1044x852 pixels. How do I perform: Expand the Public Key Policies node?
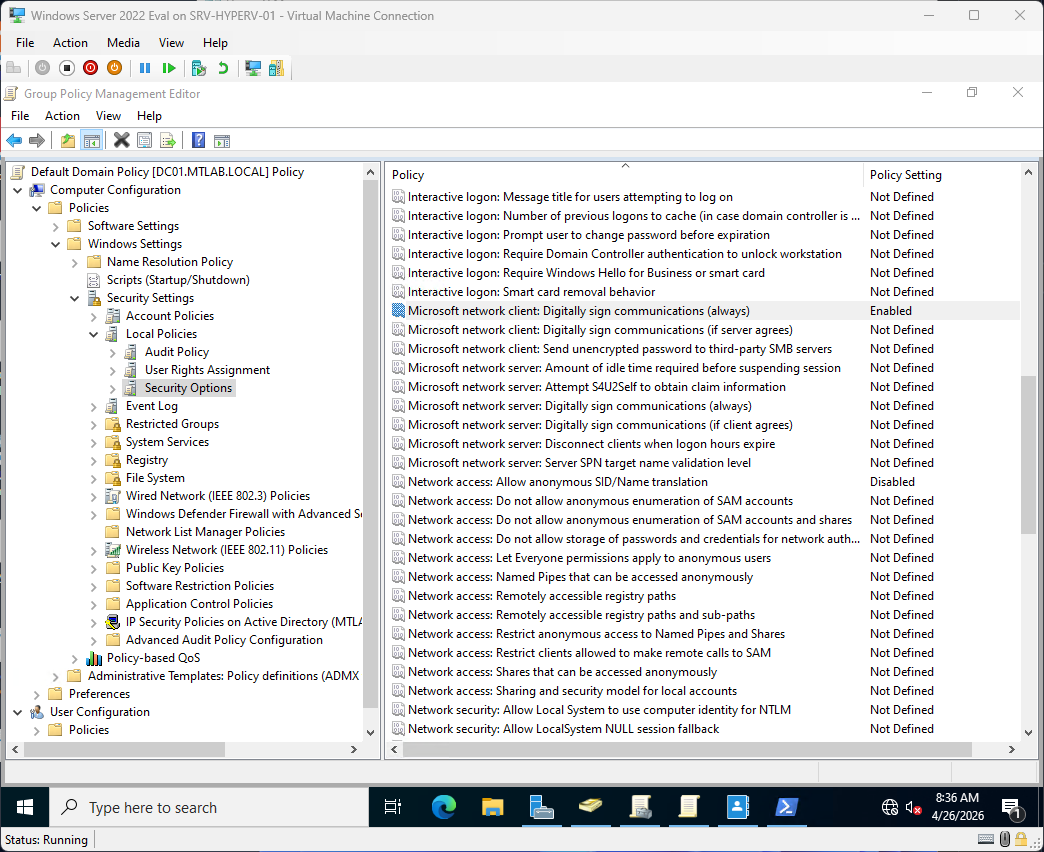point(94,568)
